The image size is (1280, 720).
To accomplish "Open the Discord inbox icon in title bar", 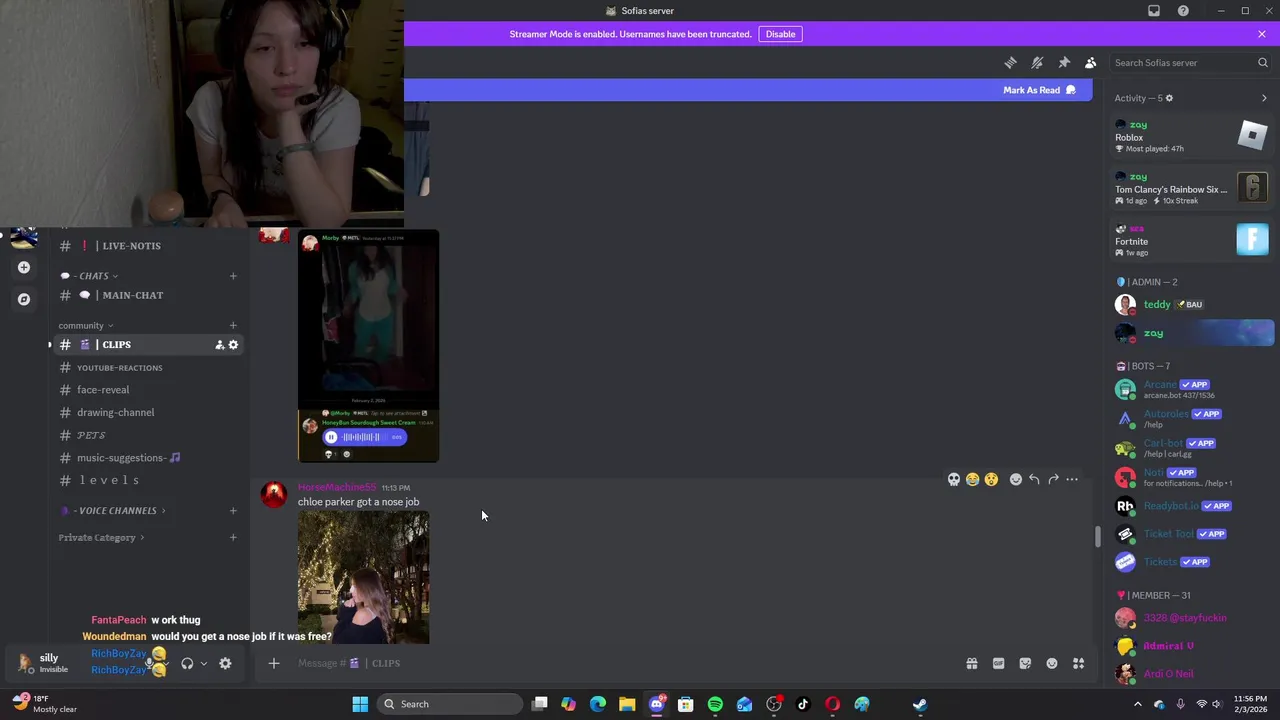I will (1154, 11).
